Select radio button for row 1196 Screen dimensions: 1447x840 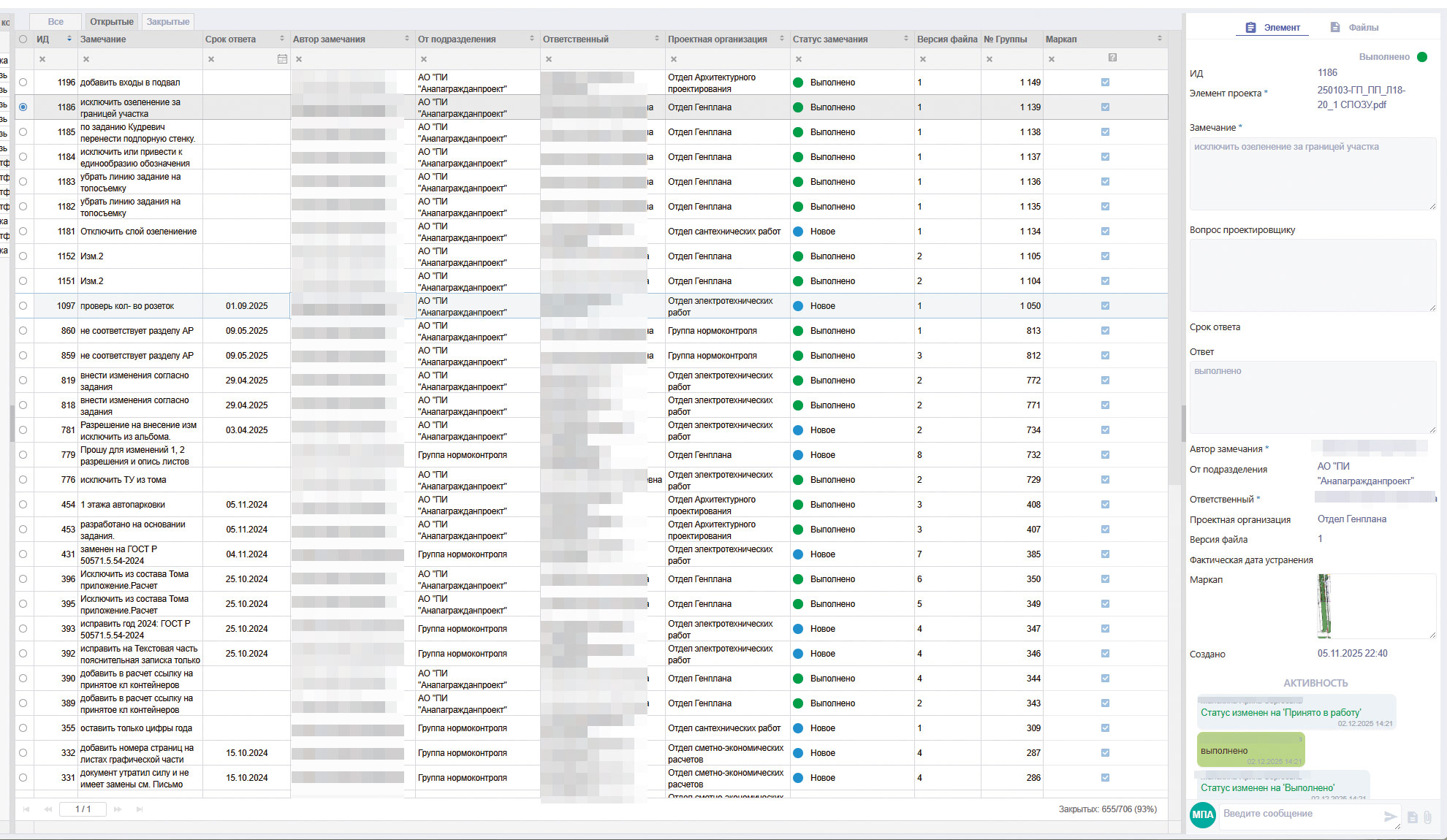point(23,83)
